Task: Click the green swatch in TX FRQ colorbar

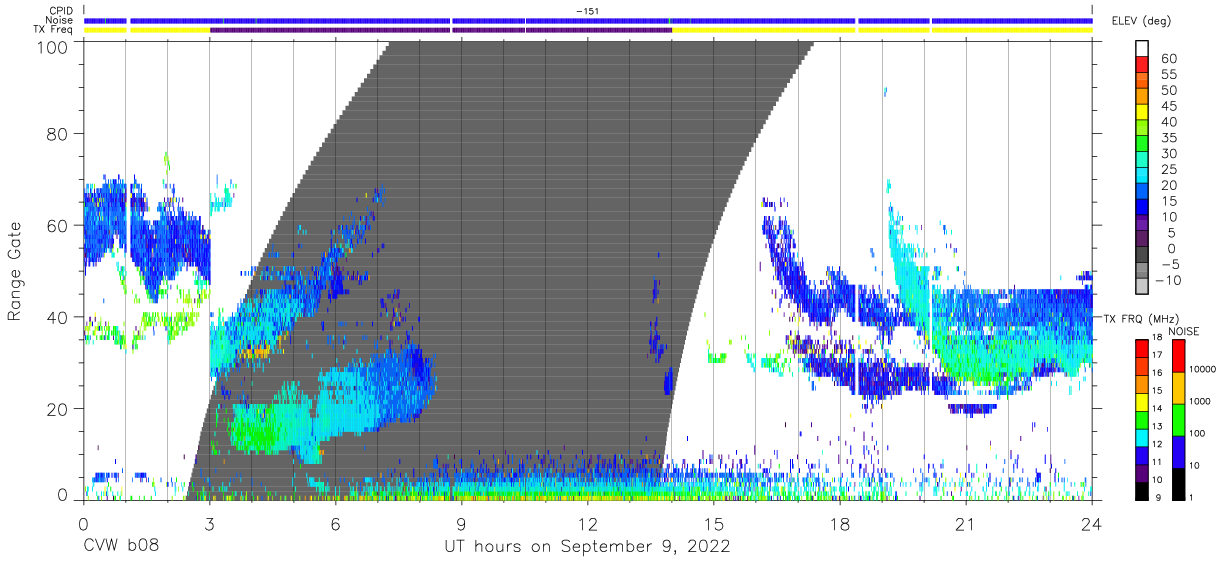Action: click(1140, 419)
